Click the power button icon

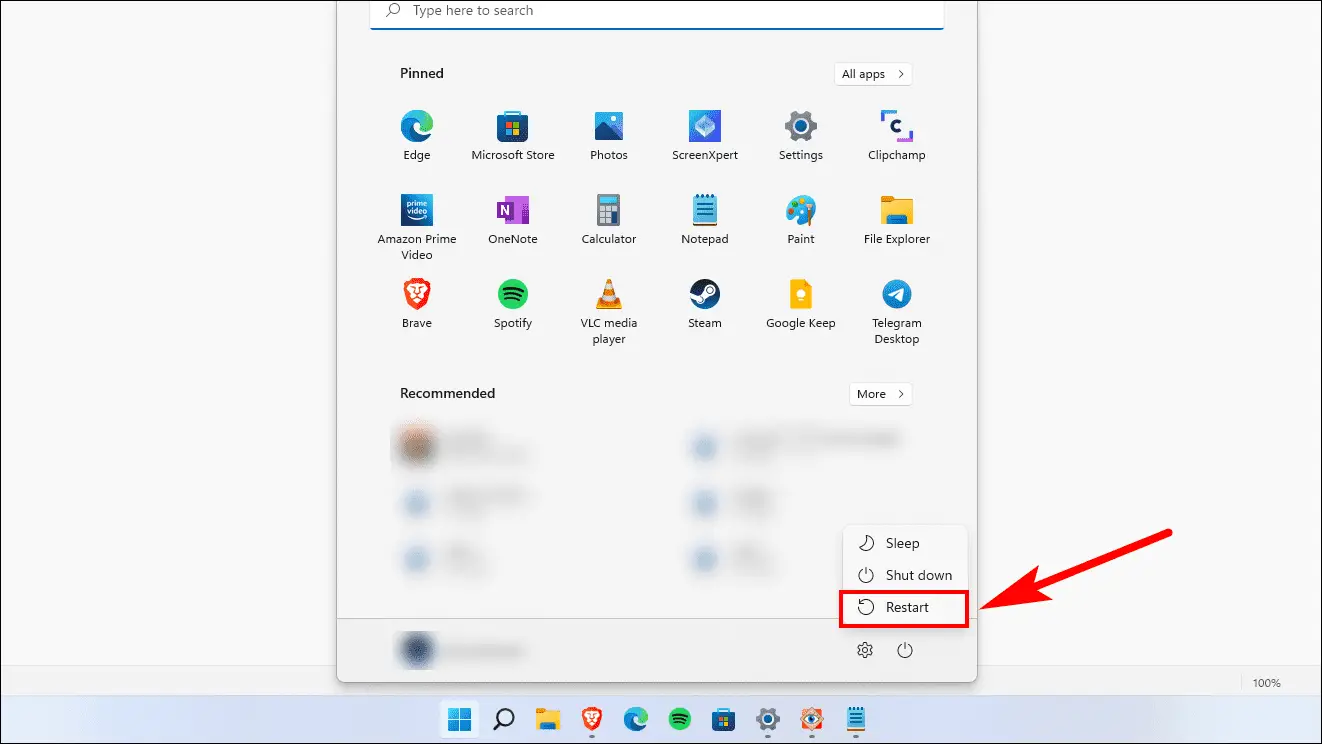tap(905, 650)
